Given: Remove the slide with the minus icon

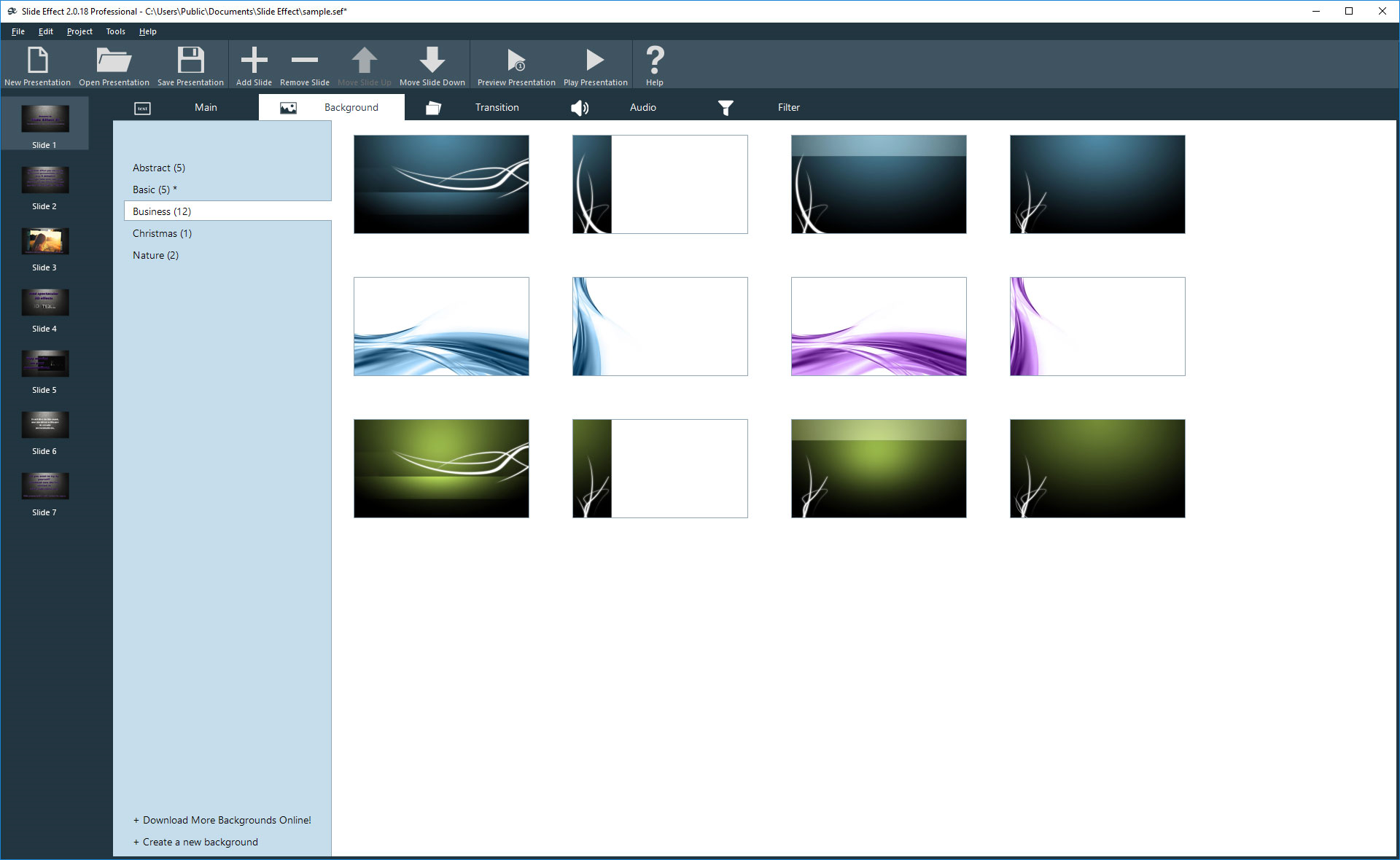Looking at the screenshot, I should [x=304, y=61].
